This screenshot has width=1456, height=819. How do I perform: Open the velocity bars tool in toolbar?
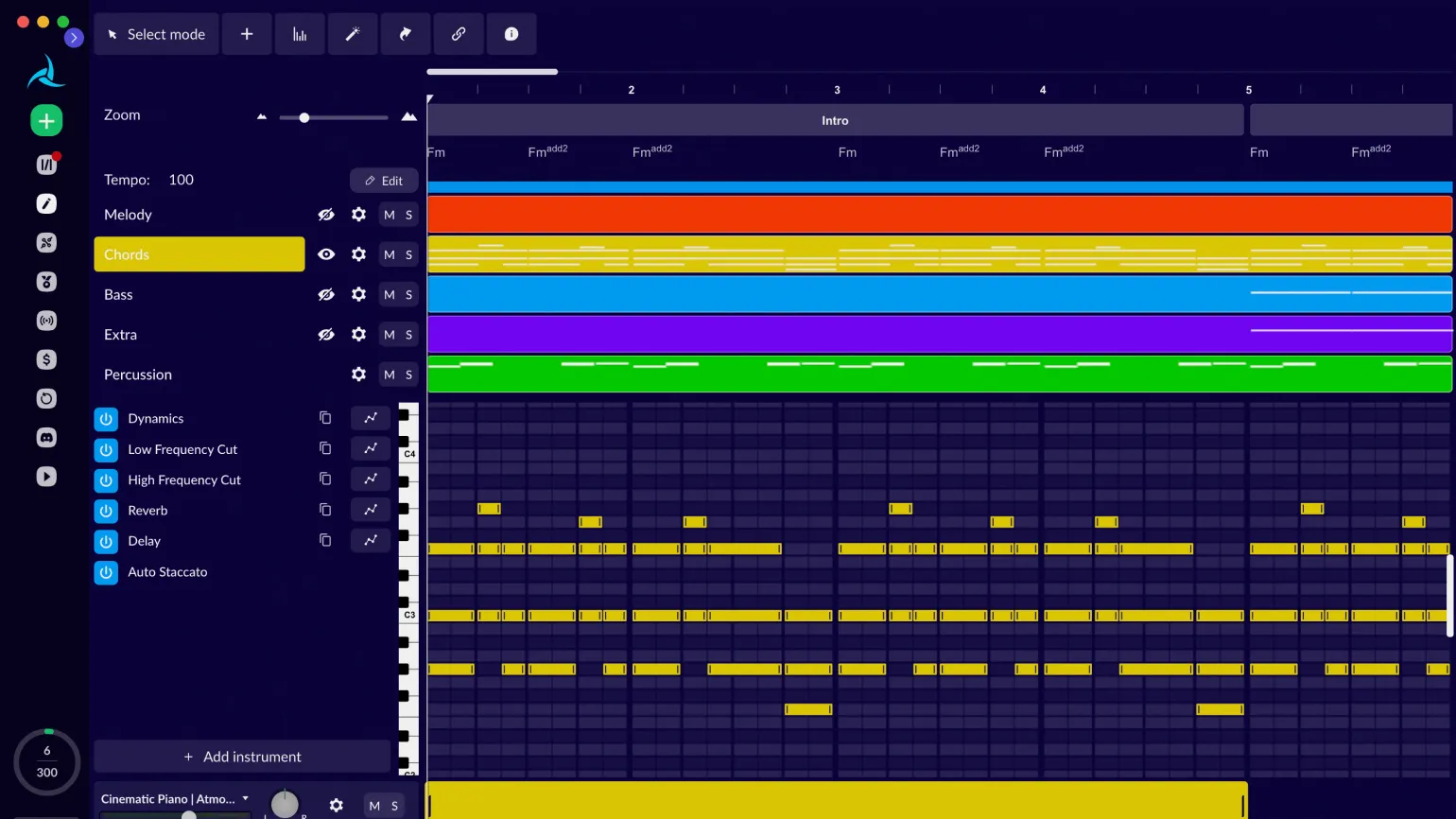click(300, 34)
